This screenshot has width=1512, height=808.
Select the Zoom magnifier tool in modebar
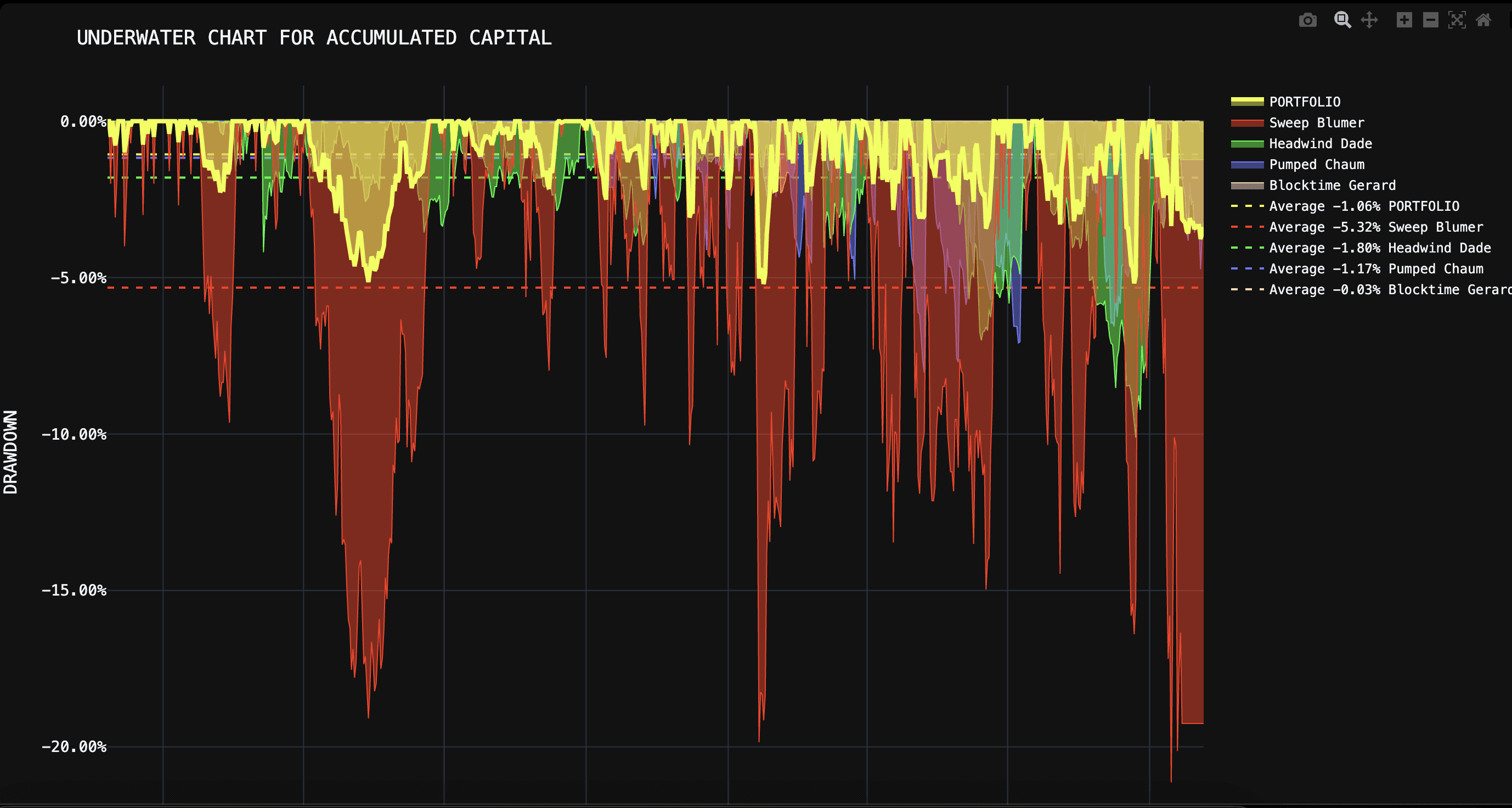click(x=1342, y=20)
